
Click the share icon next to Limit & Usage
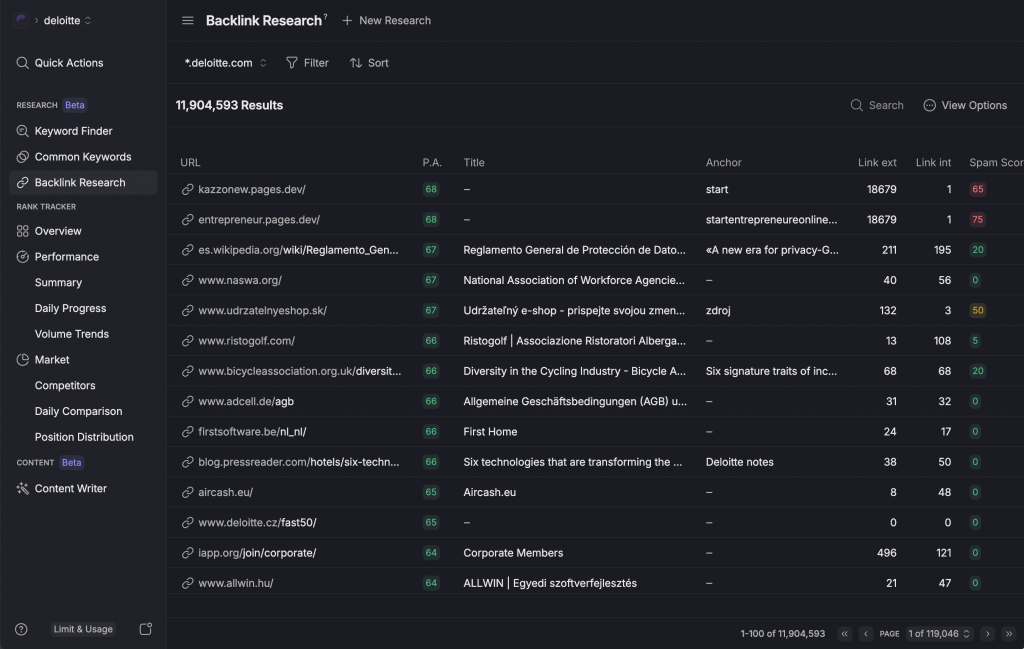[146, 629]
